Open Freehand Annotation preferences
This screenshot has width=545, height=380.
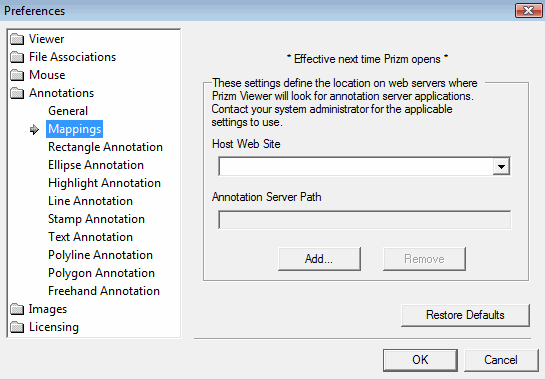[x=104, y=291]
